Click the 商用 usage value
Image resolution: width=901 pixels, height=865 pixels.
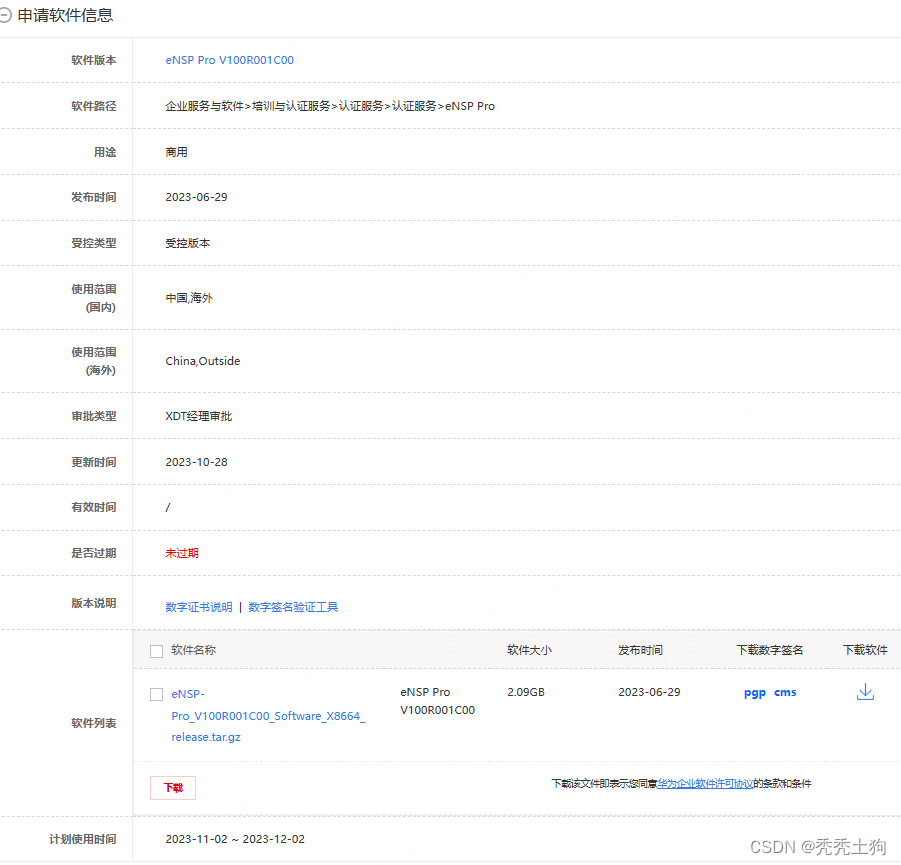176,152
